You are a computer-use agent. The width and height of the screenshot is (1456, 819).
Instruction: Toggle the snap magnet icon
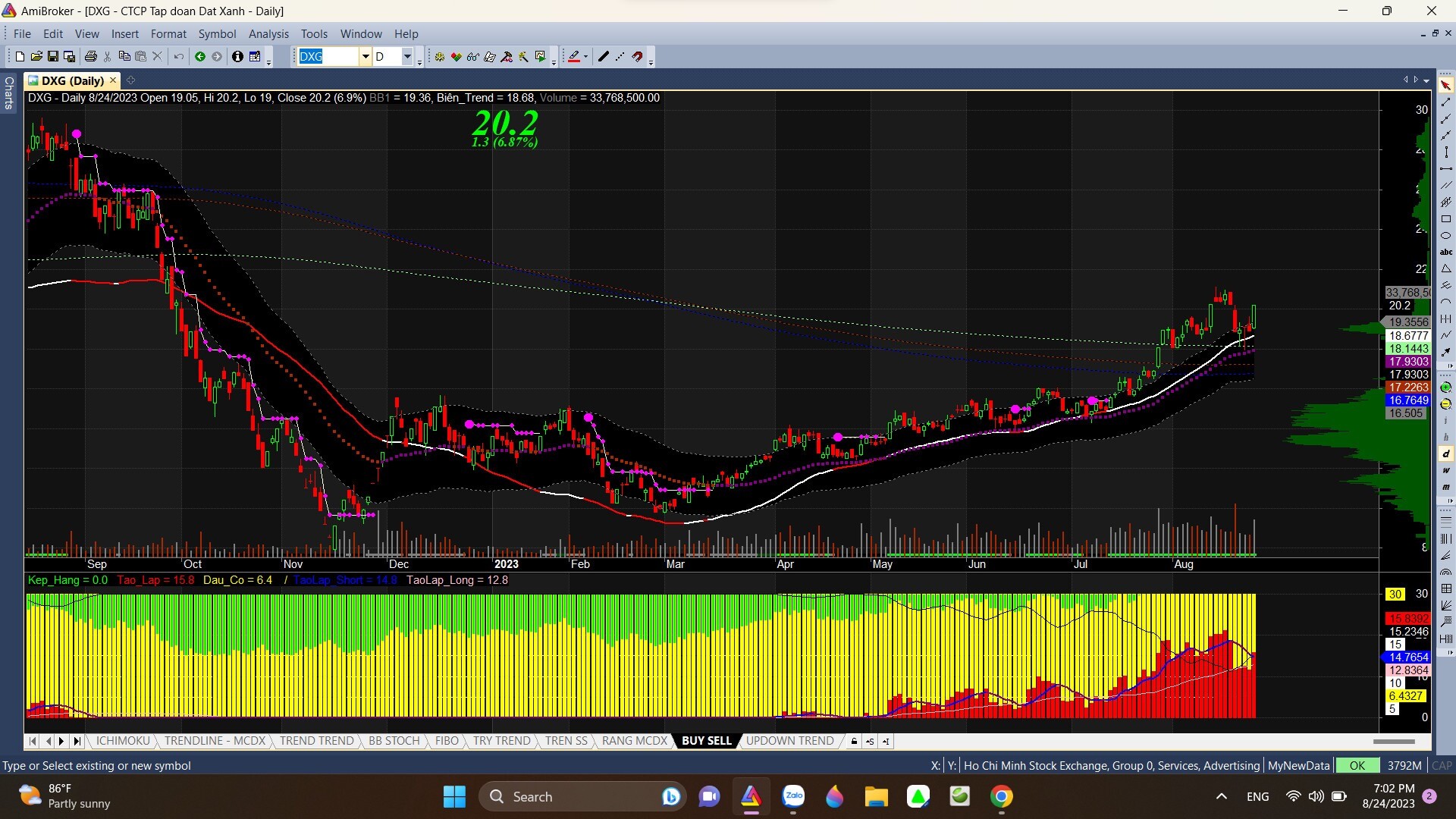638,56
